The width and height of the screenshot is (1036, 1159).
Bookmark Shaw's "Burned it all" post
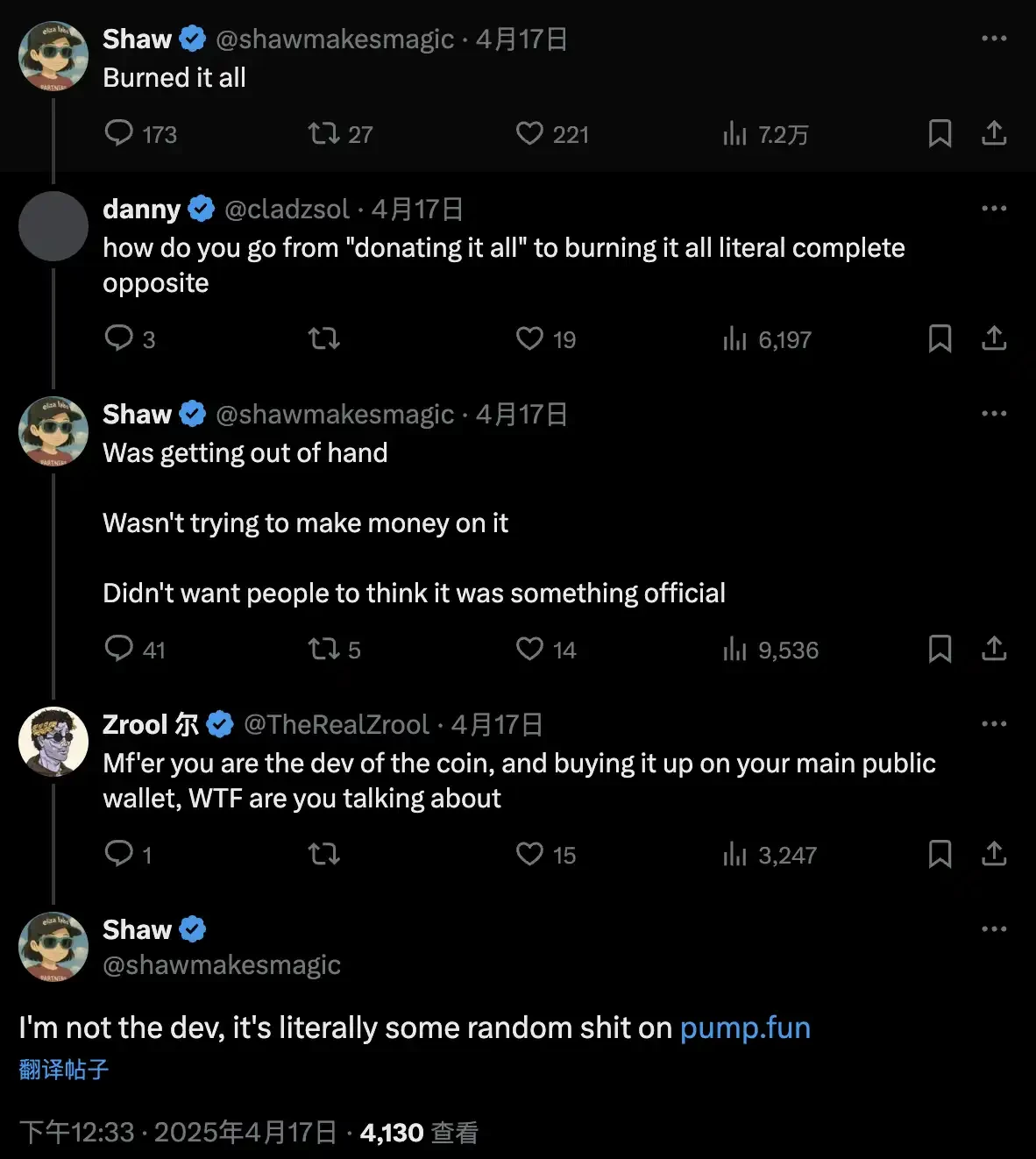pyautogui.click(x=940, y=133)
